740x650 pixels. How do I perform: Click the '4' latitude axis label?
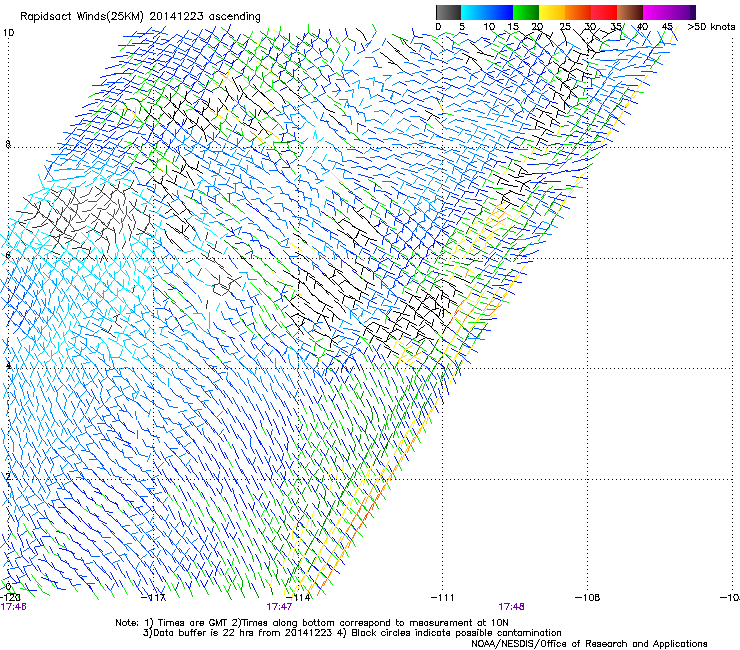(8, 366)
